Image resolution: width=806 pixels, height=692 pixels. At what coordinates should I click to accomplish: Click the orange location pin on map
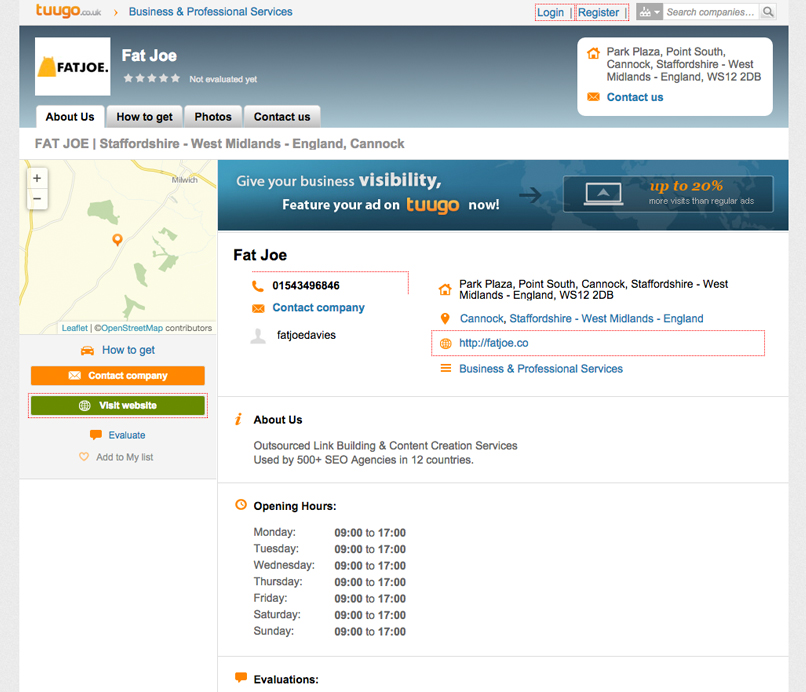tap(117, 240)
